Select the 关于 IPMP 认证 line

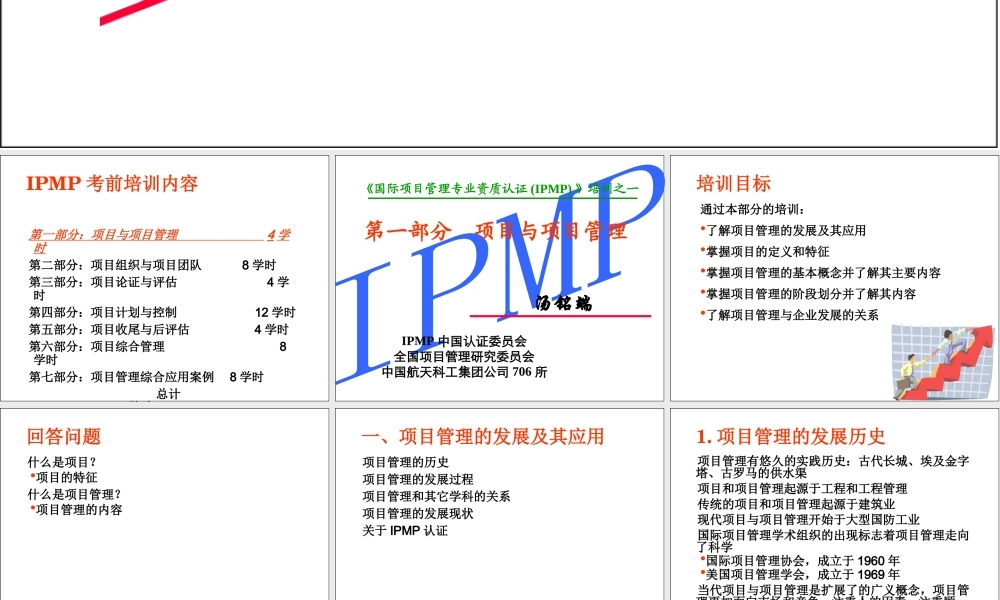point(405,530)
